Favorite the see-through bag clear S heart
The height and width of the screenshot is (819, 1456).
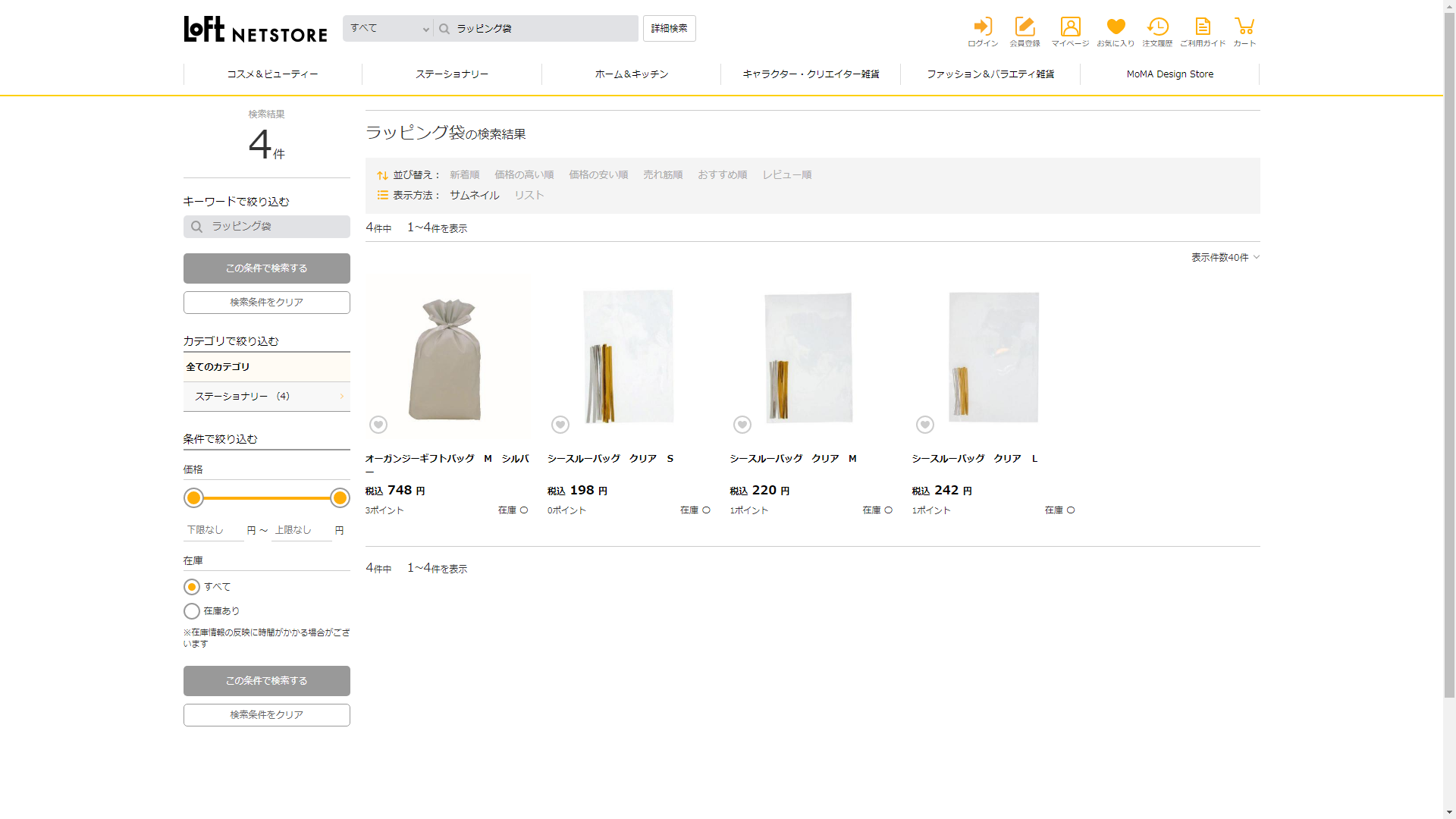[x=560, y=425]
